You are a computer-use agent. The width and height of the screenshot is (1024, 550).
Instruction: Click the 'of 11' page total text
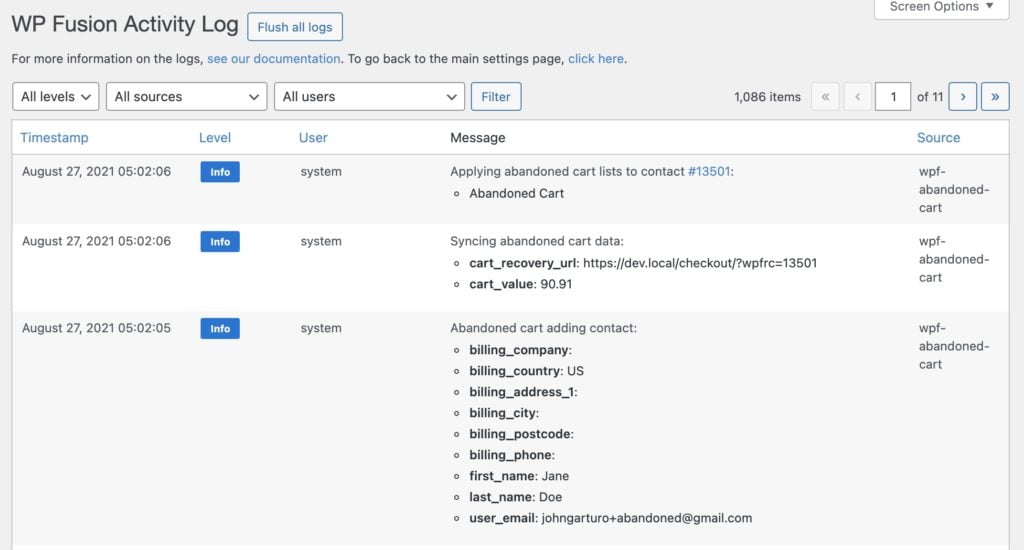[930, 97]
